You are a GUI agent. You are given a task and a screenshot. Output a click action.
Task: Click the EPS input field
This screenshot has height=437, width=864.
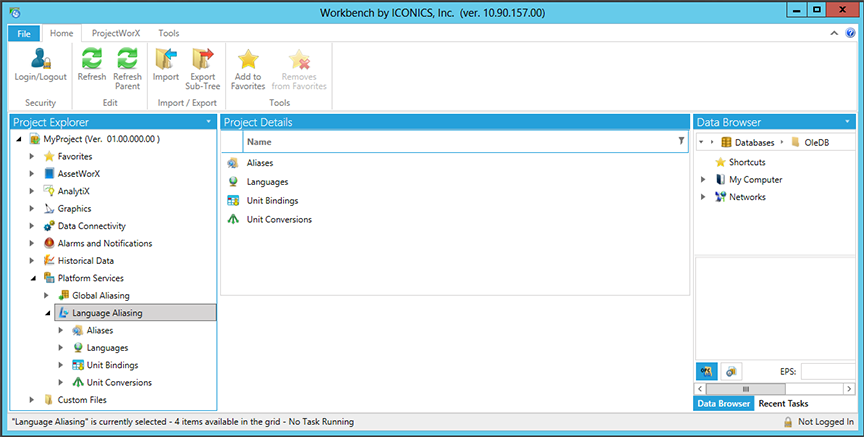(x=828, y=372)
